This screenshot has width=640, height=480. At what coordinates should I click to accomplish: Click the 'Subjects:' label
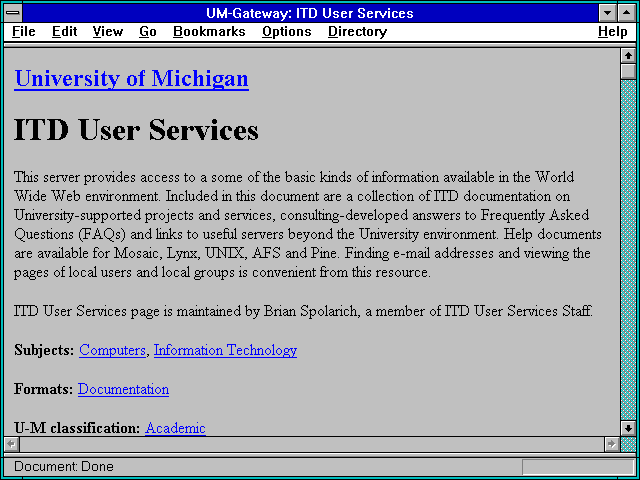[44, 350]
